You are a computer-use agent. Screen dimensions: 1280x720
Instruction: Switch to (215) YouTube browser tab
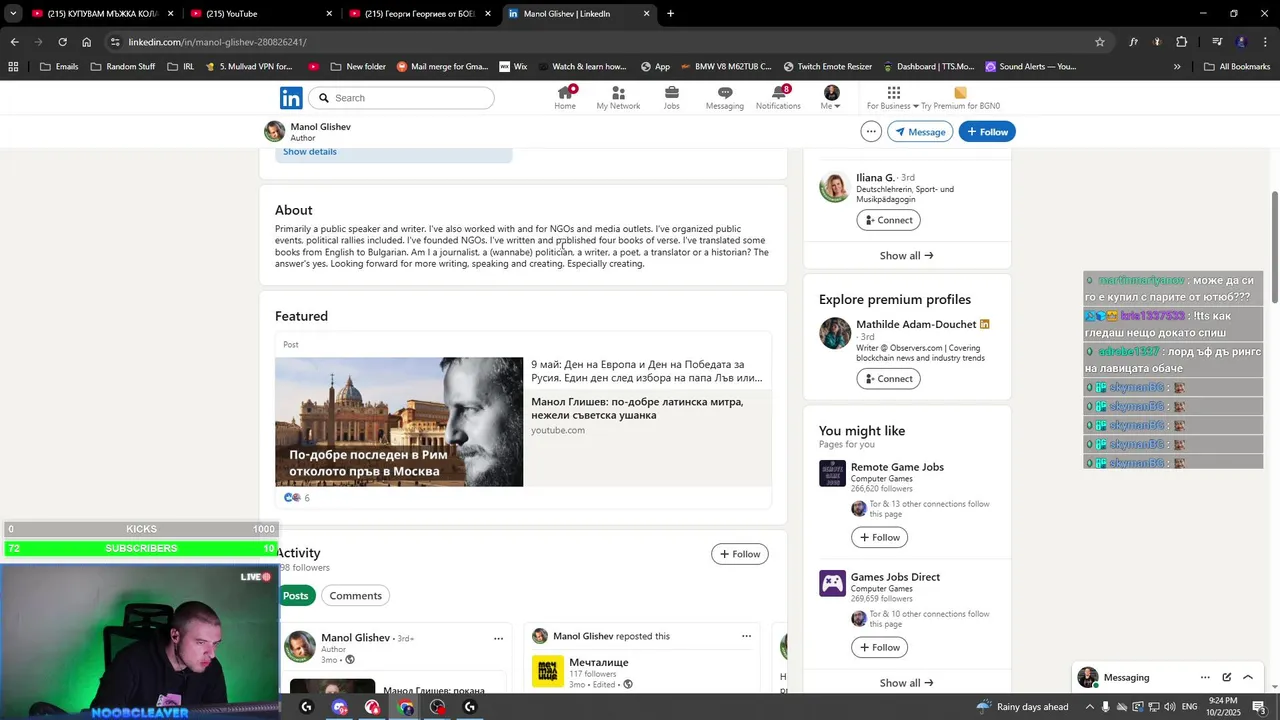pos(260,14)
